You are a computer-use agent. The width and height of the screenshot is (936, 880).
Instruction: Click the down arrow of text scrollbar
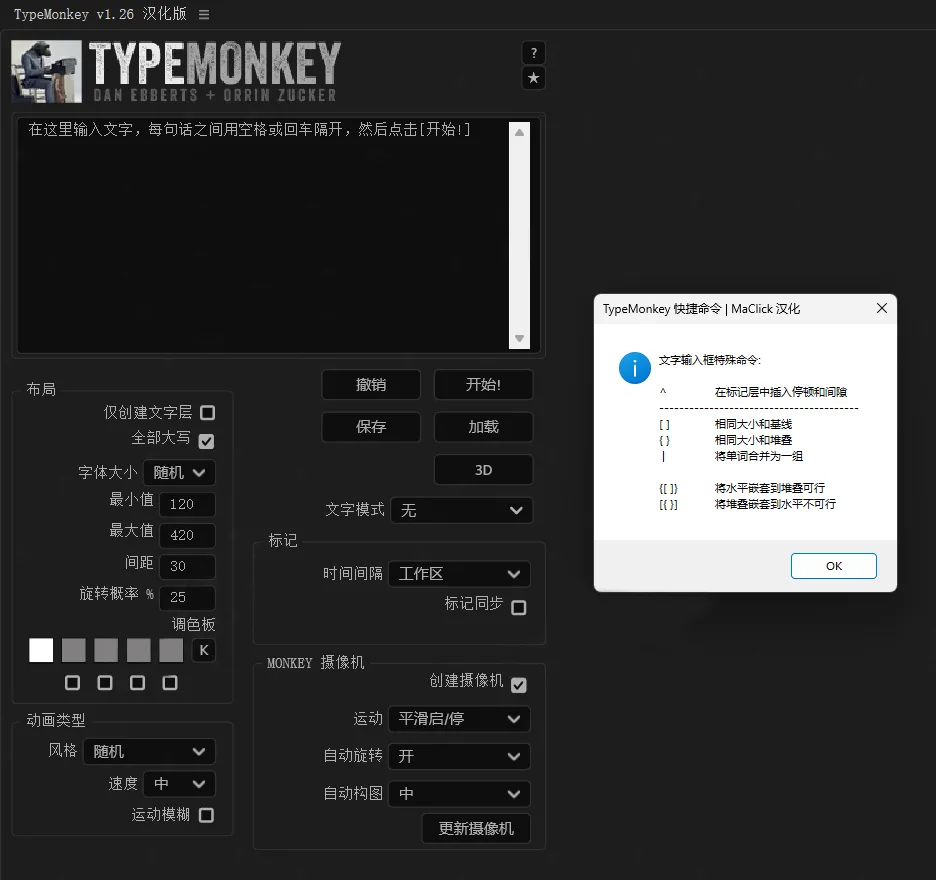pos(519,340)
